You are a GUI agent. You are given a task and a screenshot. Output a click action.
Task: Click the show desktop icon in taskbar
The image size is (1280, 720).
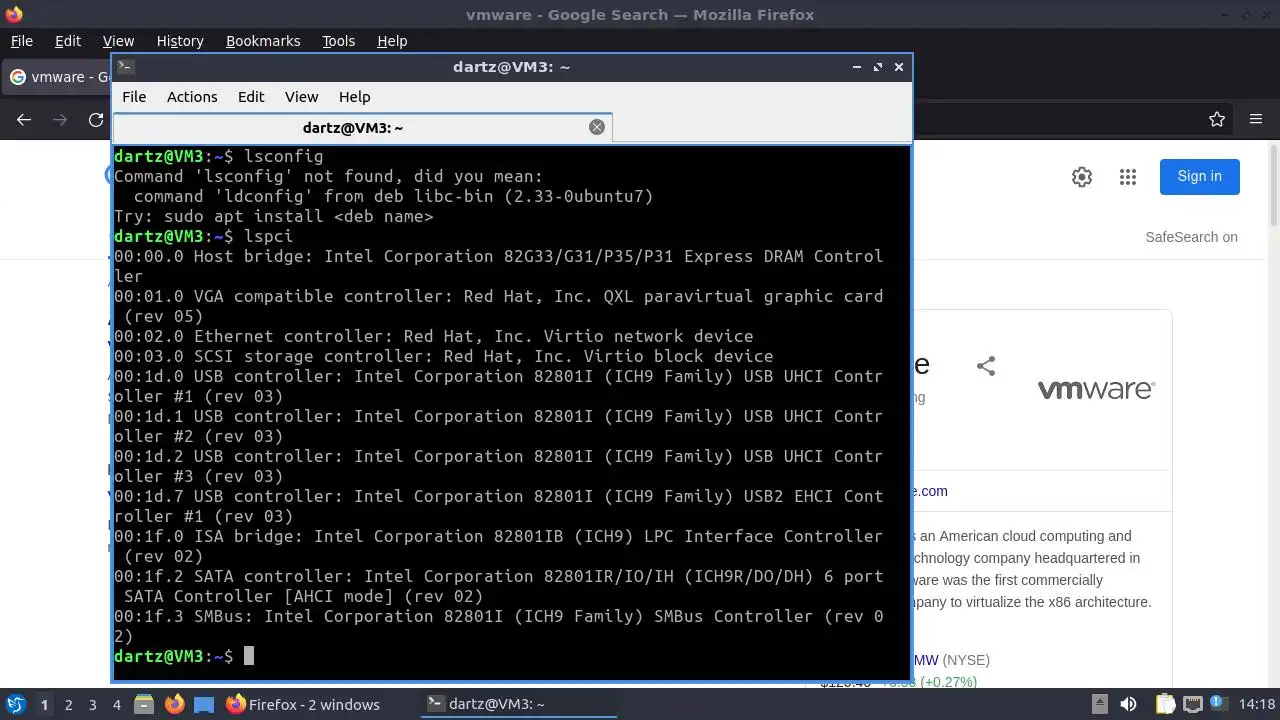pyautogui.click(x=204, y=704)
